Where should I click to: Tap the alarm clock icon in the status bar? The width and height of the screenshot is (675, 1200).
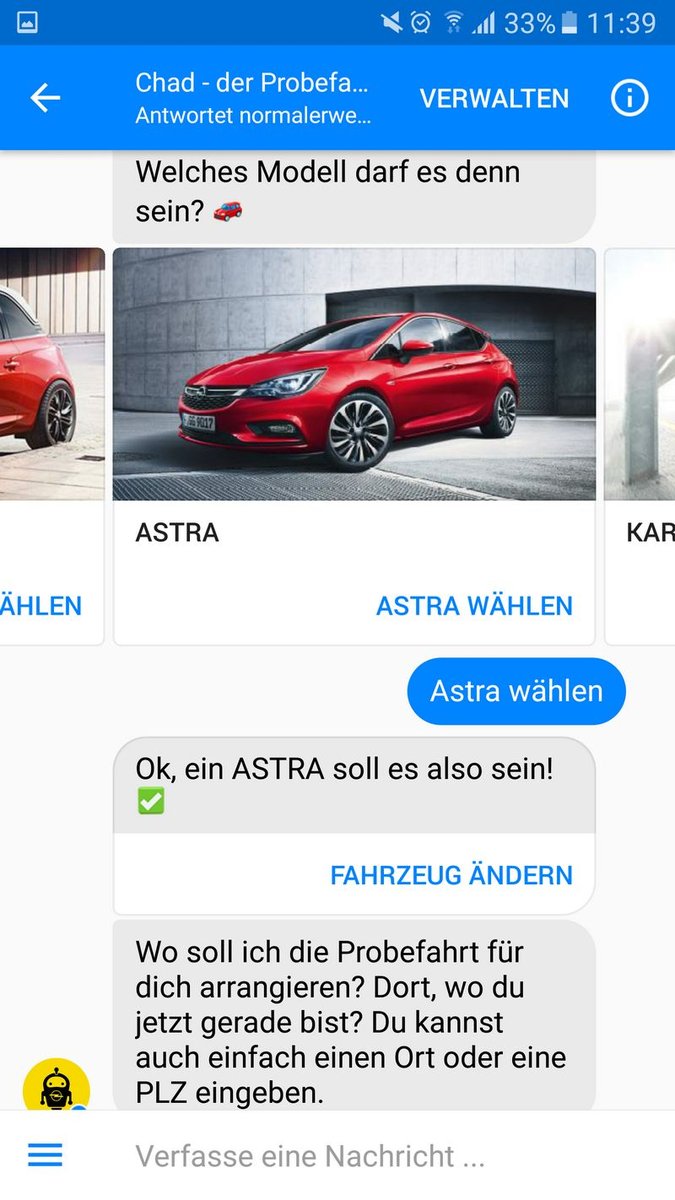421,22
